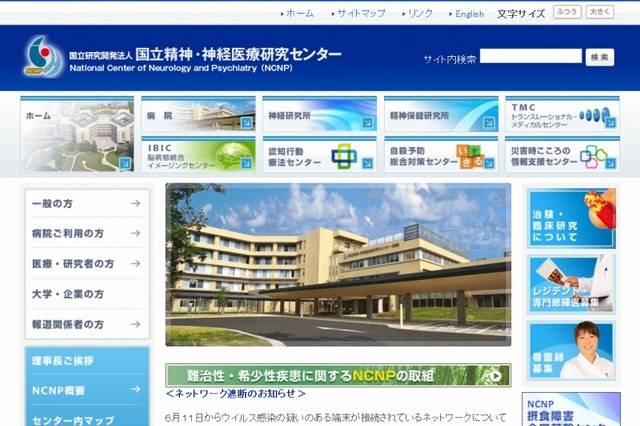Click the 検索 search button

[x=600, y=57]
